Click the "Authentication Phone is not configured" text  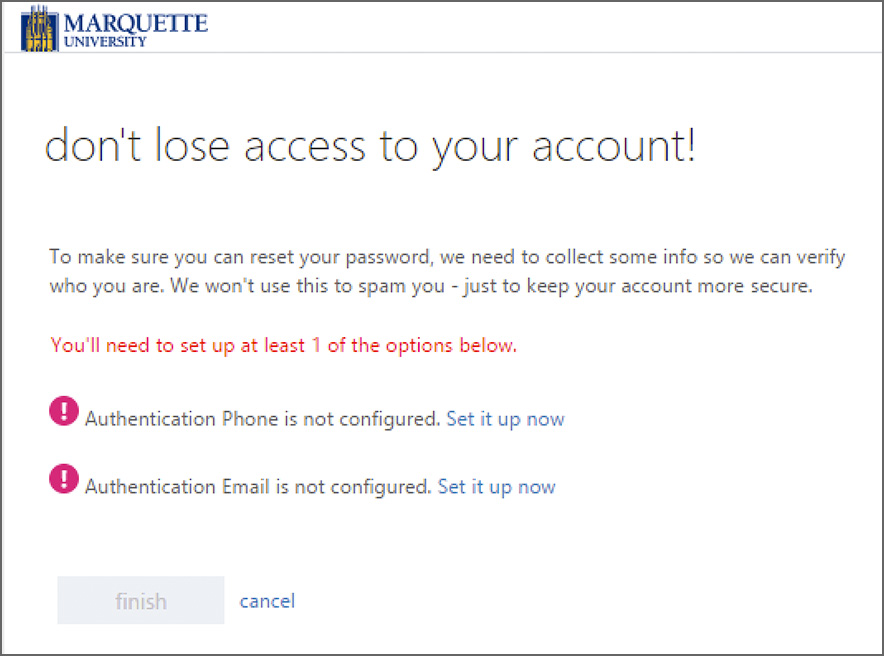click(x=262, y=419)
